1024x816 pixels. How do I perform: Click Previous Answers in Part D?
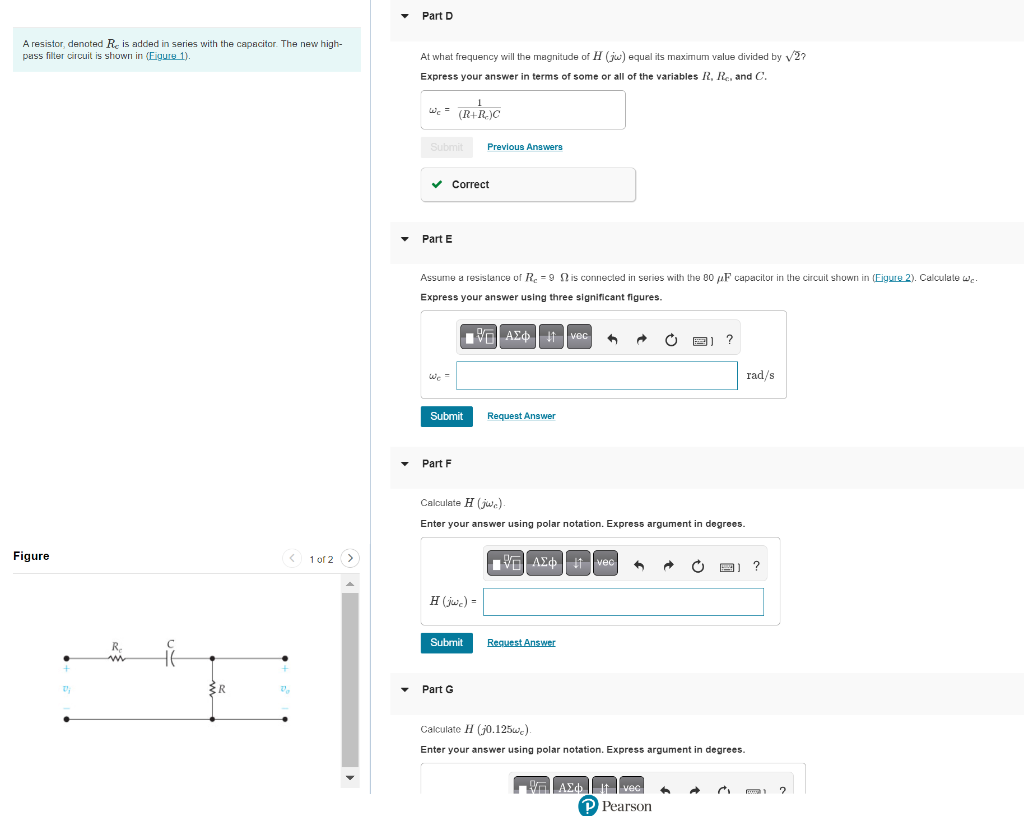click(x=524, y=146)
